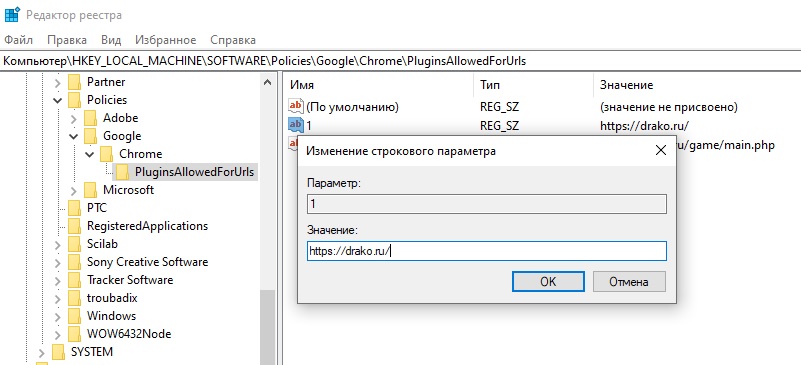Expand the Microsoft key under Policies

click(x=74, y=190)
